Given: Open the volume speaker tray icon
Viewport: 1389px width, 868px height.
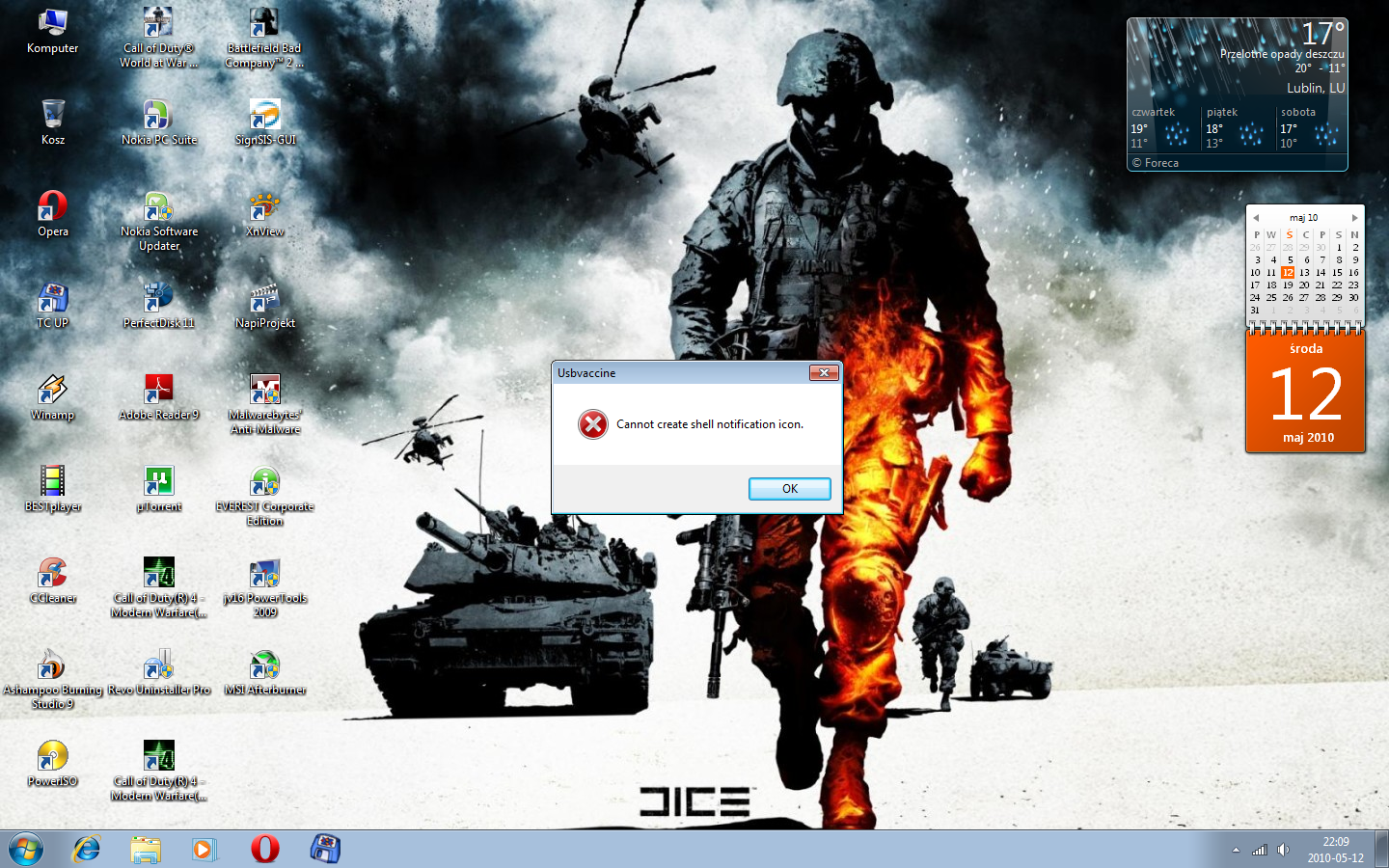Looking at the screenshot, I should (x=1283, y=850).
